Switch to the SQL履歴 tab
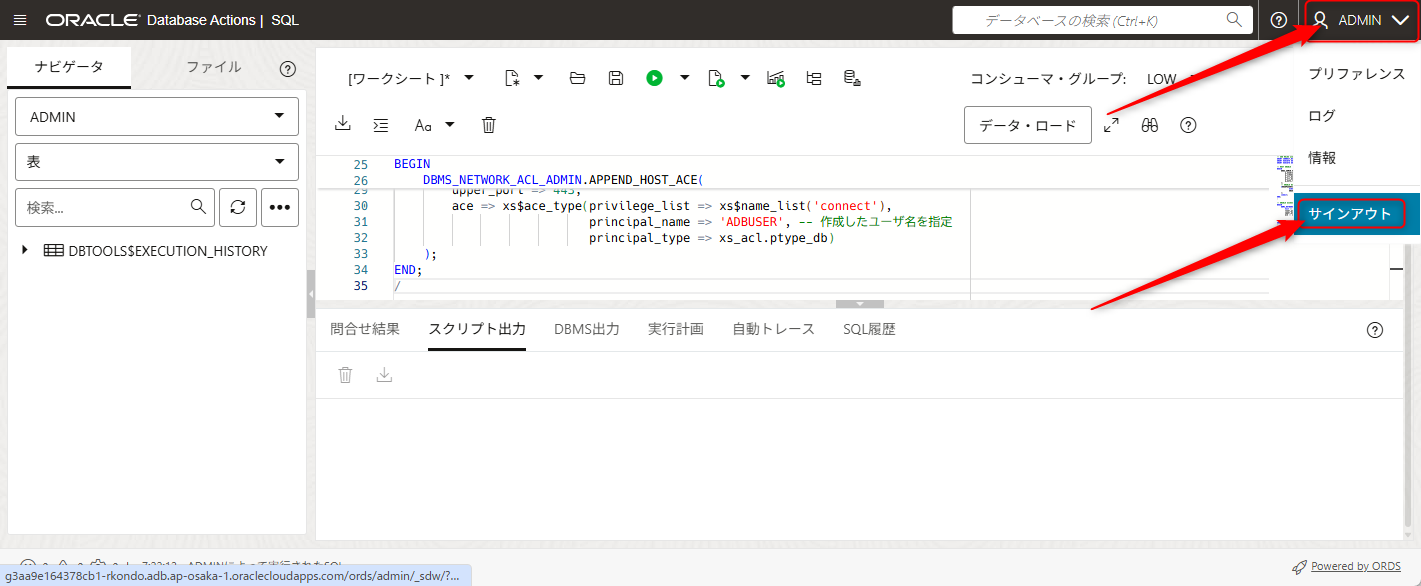1421x586 pixels. (x=869, y=329)
